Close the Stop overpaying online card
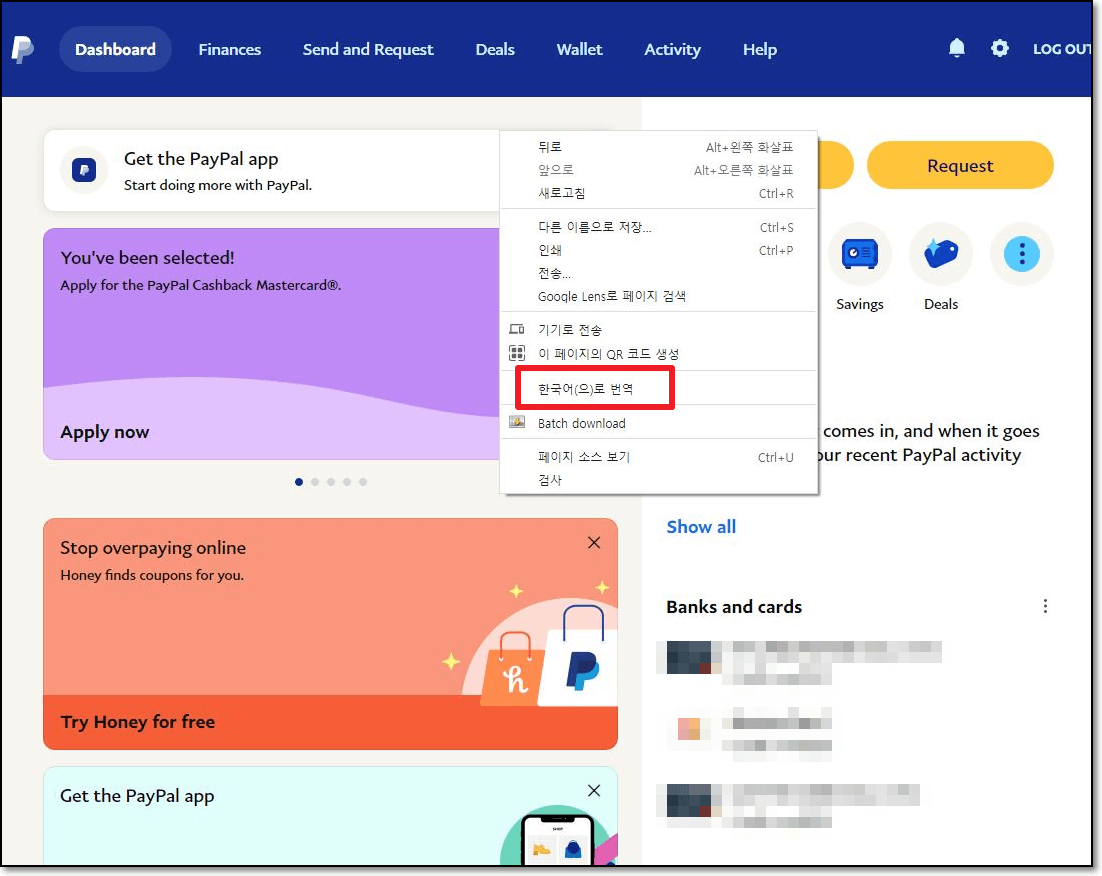Image resolution: width=1102 pixels, height=876 pixels. click(x=594, y=543)
